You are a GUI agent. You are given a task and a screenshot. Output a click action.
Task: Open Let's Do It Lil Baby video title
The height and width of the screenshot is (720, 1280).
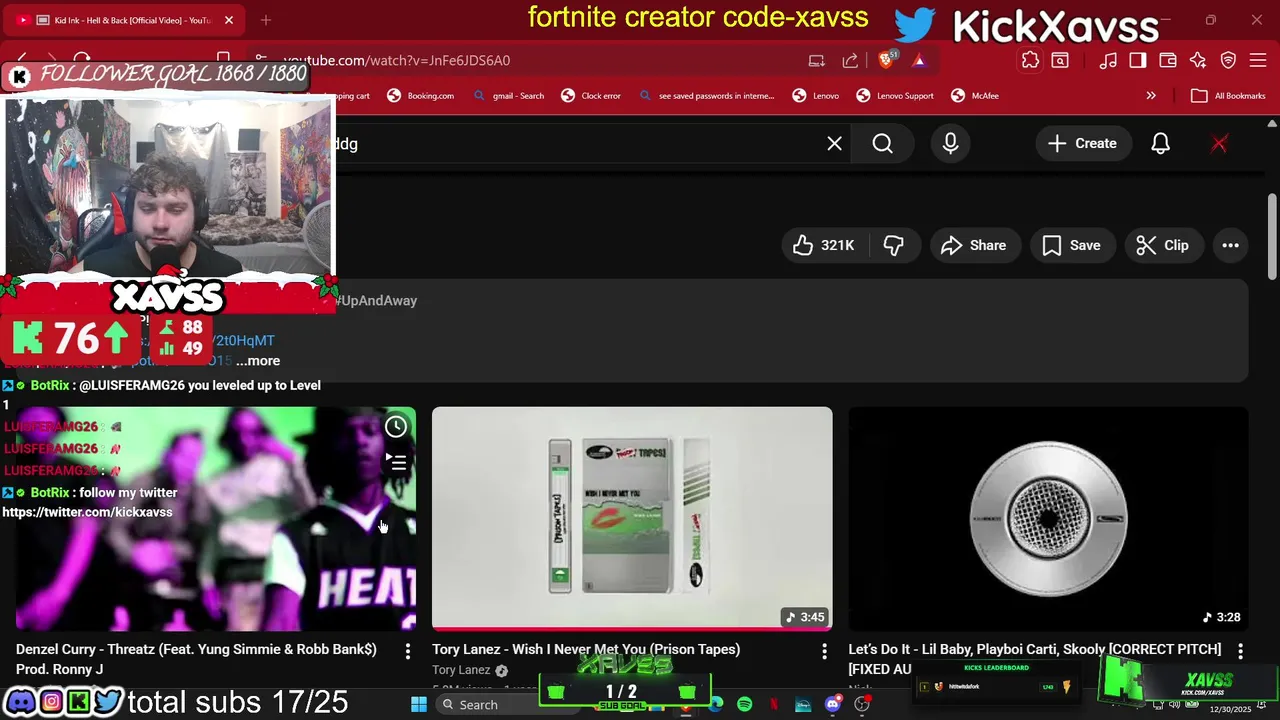[x=1035, y=659]
